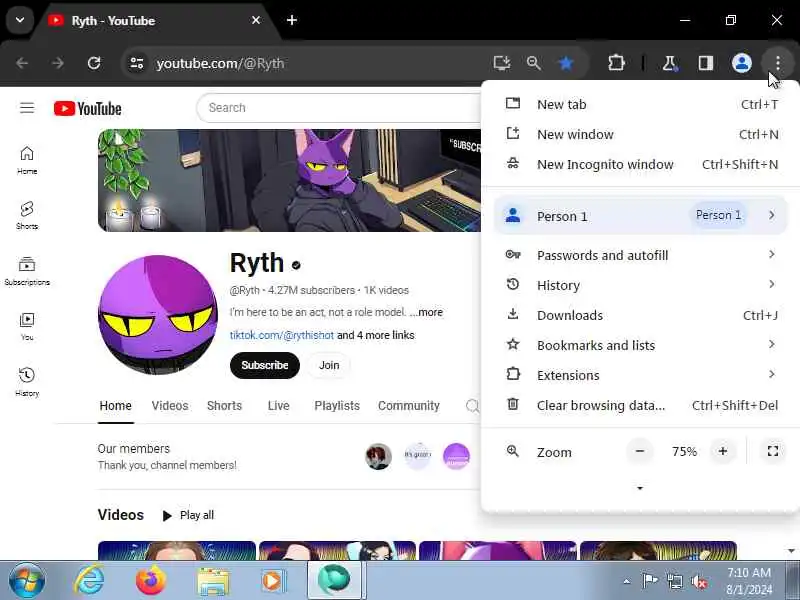Click 'and 4 more links' text

(376, 335)
